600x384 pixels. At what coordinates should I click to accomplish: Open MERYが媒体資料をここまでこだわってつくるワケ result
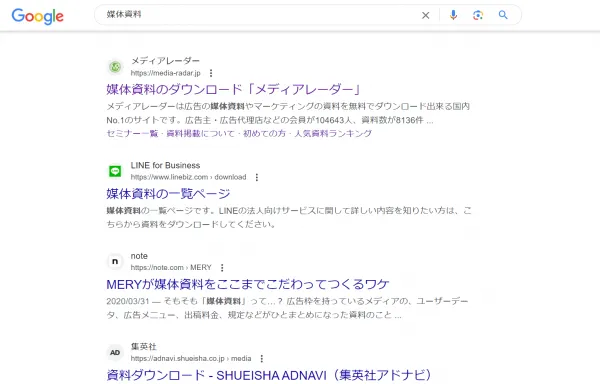pos(248,284)
